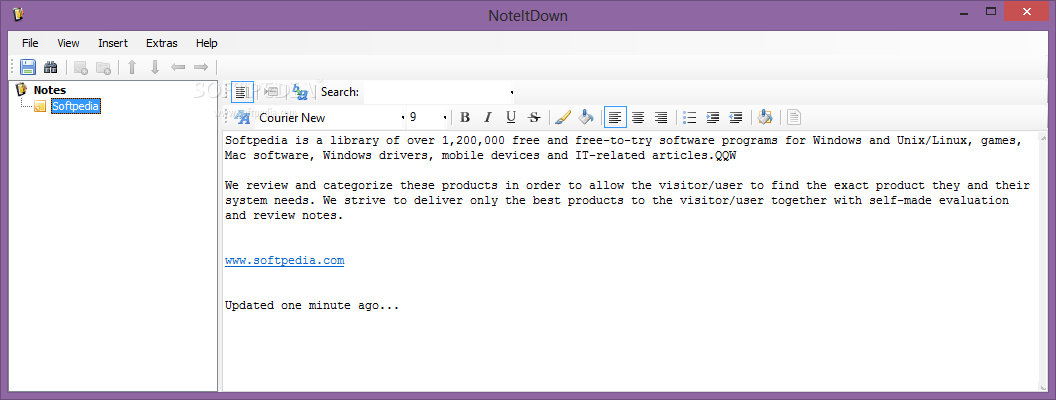Viewport: 1056px width, 400px height.
Task: Click the replace text icon before Search
Action: [300, 92]
